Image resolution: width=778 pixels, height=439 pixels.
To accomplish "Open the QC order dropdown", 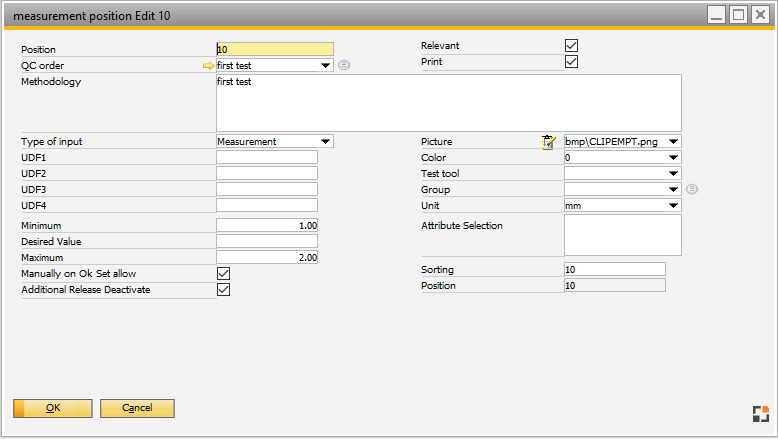I will click(x=325, y=66).
